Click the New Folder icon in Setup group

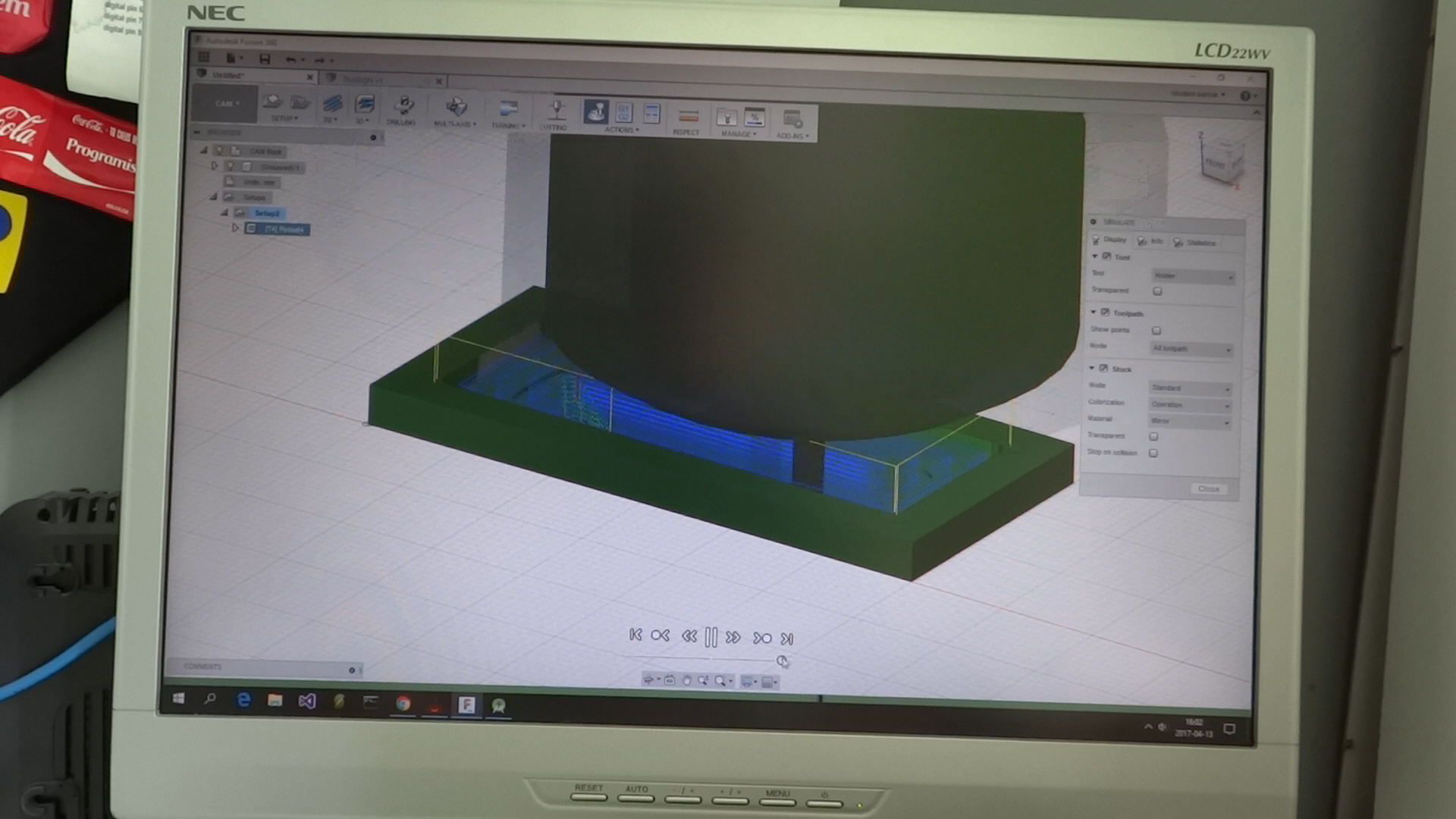tap(300, 102)
